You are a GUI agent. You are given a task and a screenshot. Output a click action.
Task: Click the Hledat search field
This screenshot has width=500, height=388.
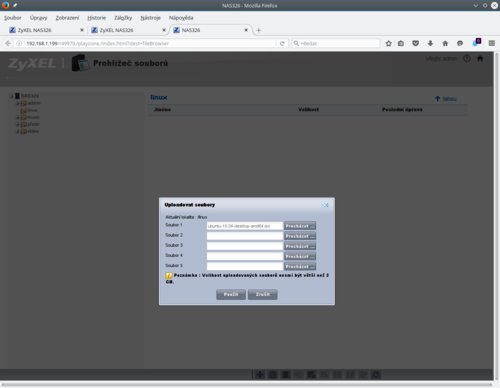(x=336, y=43)
